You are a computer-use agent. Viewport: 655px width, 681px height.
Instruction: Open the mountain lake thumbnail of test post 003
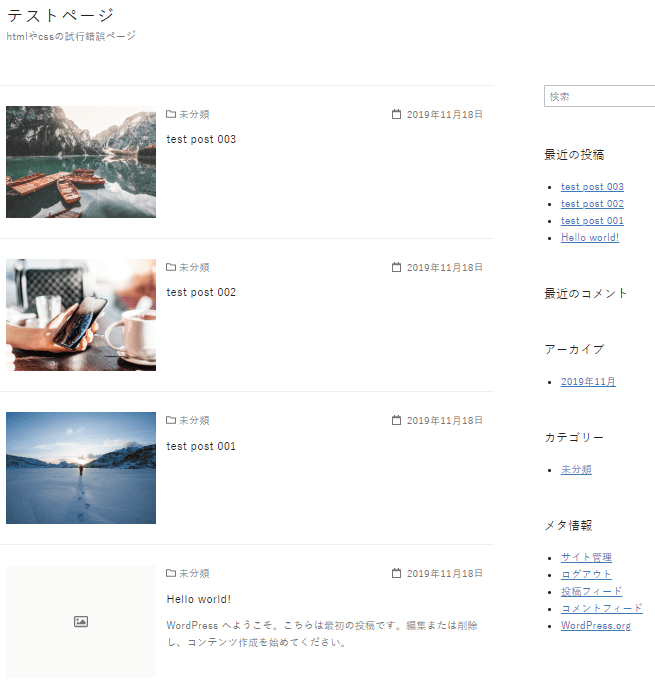point(81,162)
